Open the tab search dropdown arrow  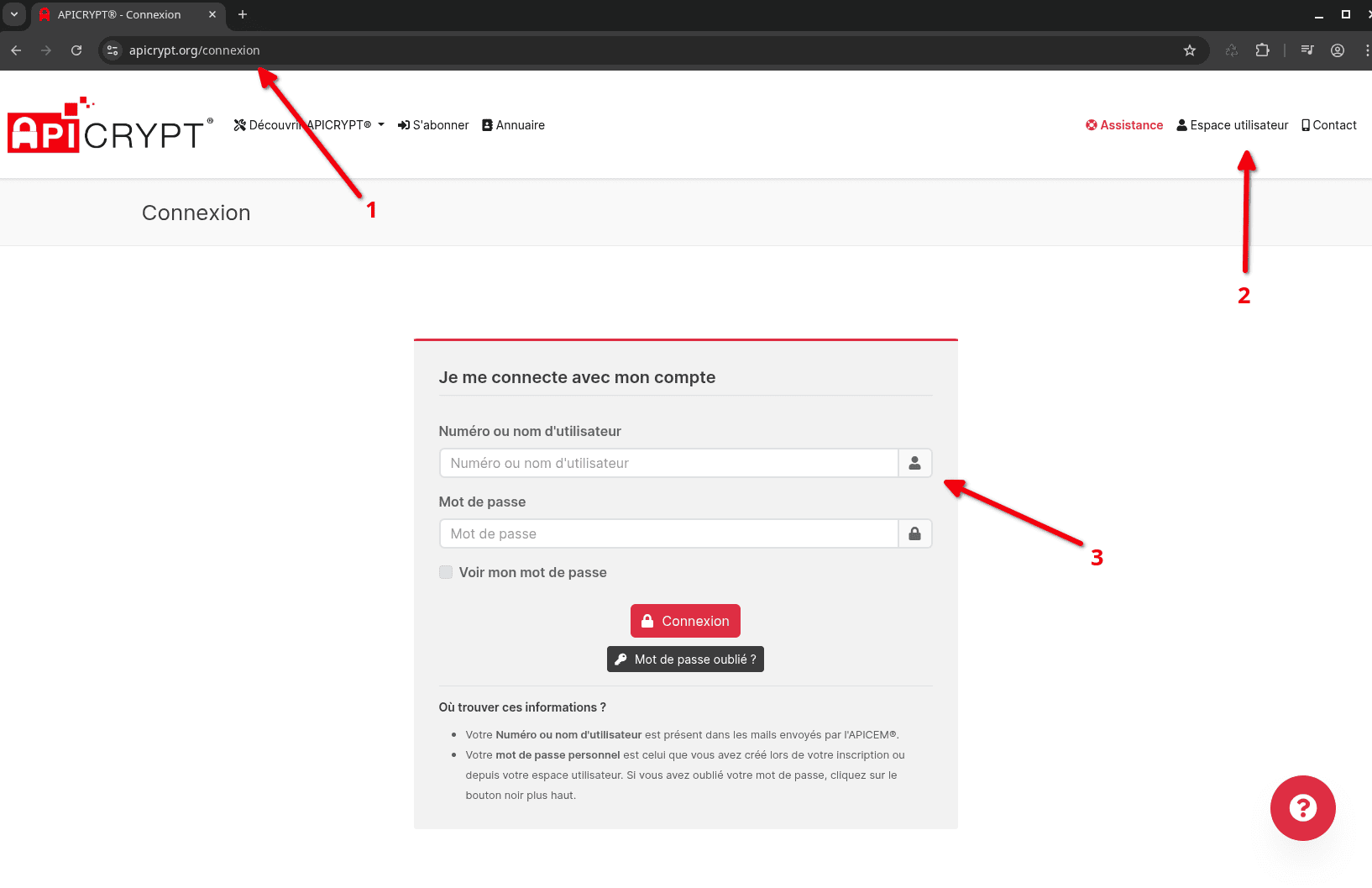pyautogui.click(x=14, y=14)
